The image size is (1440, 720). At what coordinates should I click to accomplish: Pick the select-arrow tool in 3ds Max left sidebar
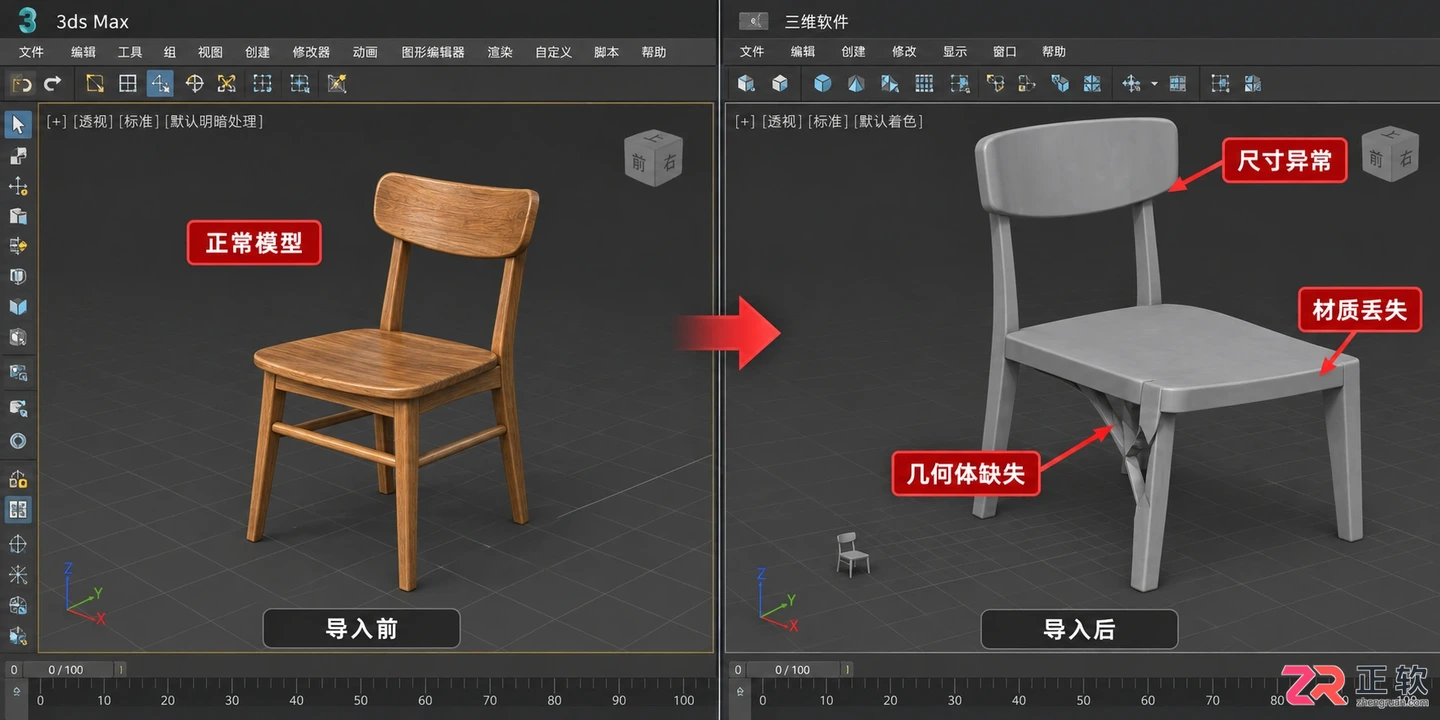click(18, 125)
